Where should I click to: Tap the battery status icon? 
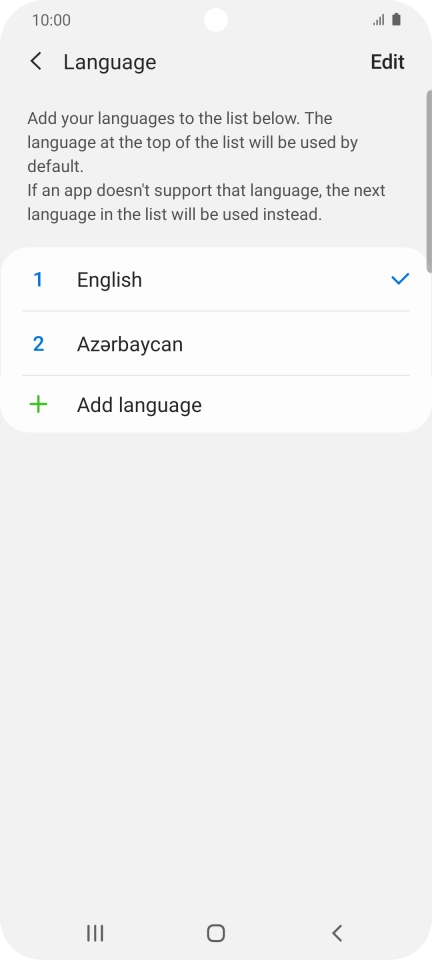[x=397, y=20]
